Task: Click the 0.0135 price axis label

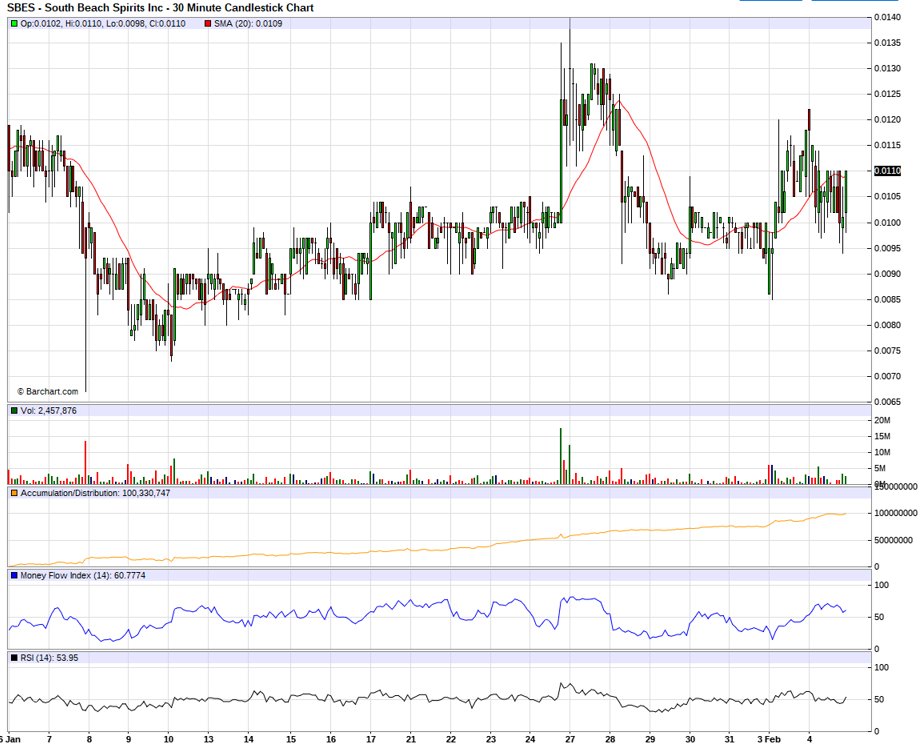Action: pyautogui.click(x=887, y=43)
